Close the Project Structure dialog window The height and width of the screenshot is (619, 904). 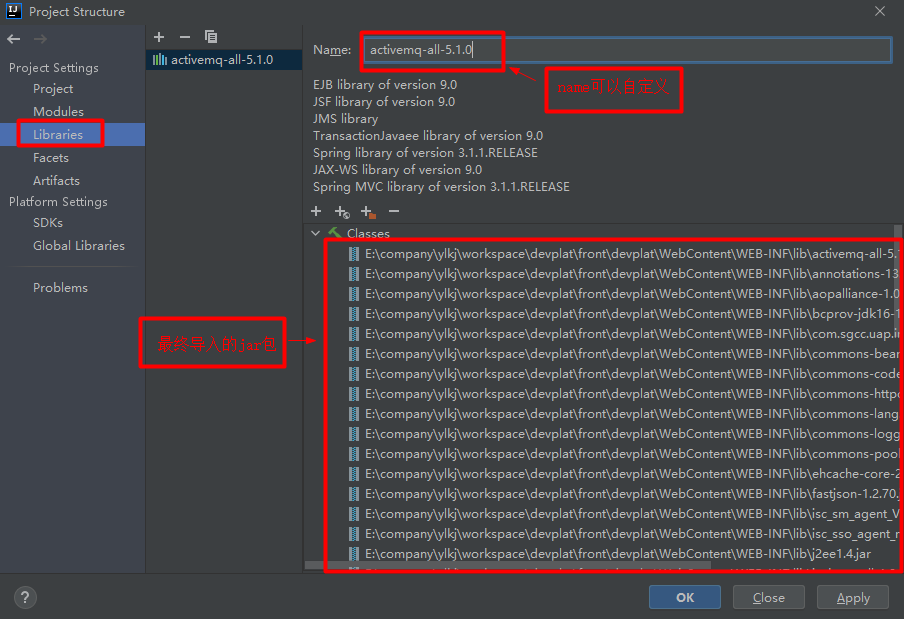(880, 11)
